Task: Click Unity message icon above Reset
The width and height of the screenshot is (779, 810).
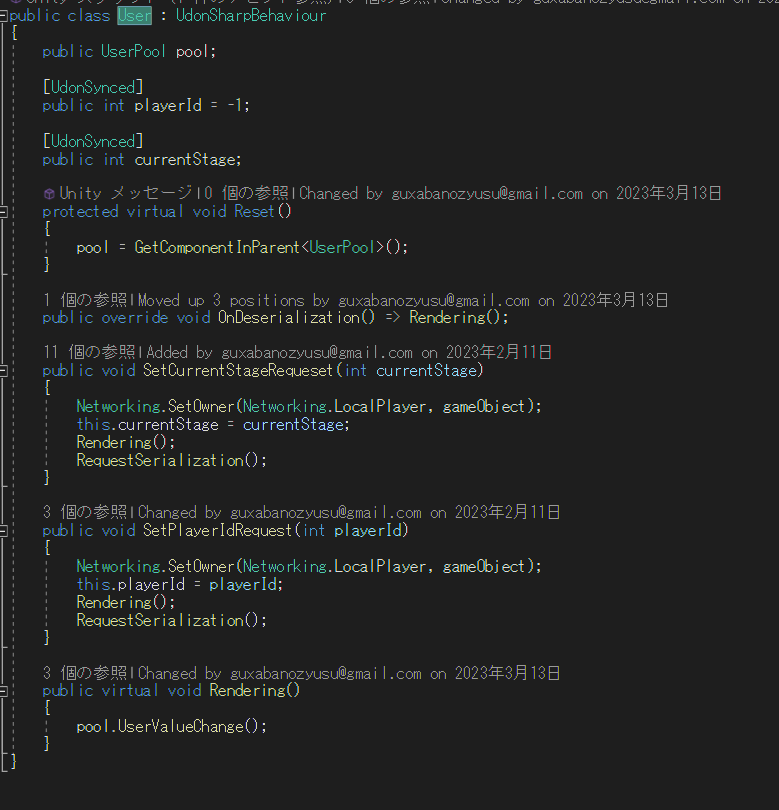Action: point(49,194)
